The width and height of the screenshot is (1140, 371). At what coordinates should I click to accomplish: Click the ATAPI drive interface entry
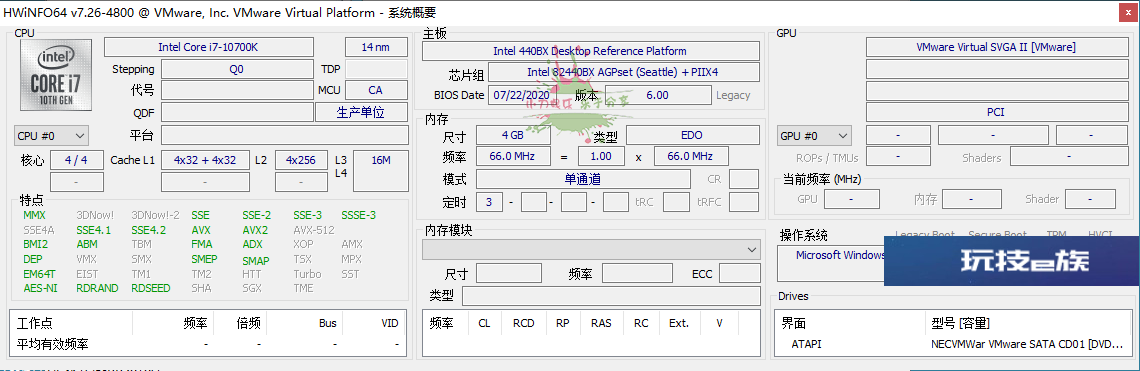[x=806, y=344]
